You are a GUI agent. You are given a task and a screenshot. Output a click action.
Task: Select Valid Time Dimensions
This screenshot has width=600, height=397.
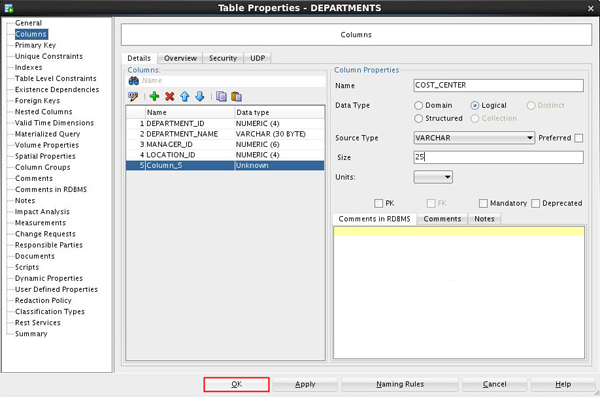[54, 123]
